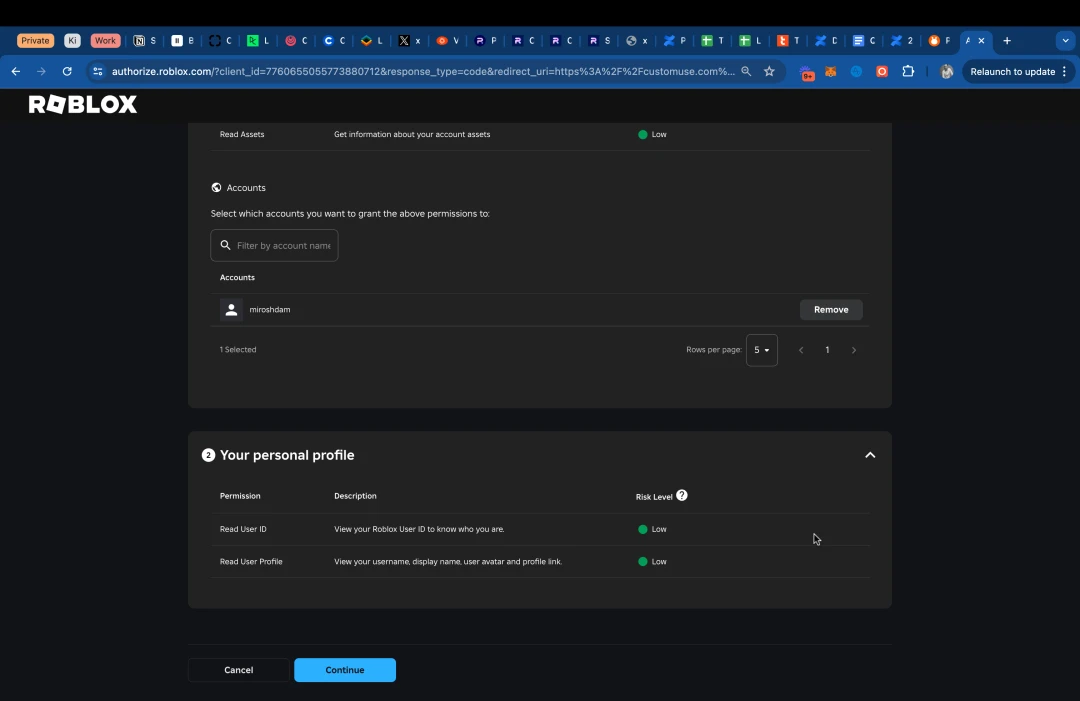Remove the miroshdam account

(x=831, y=310)
